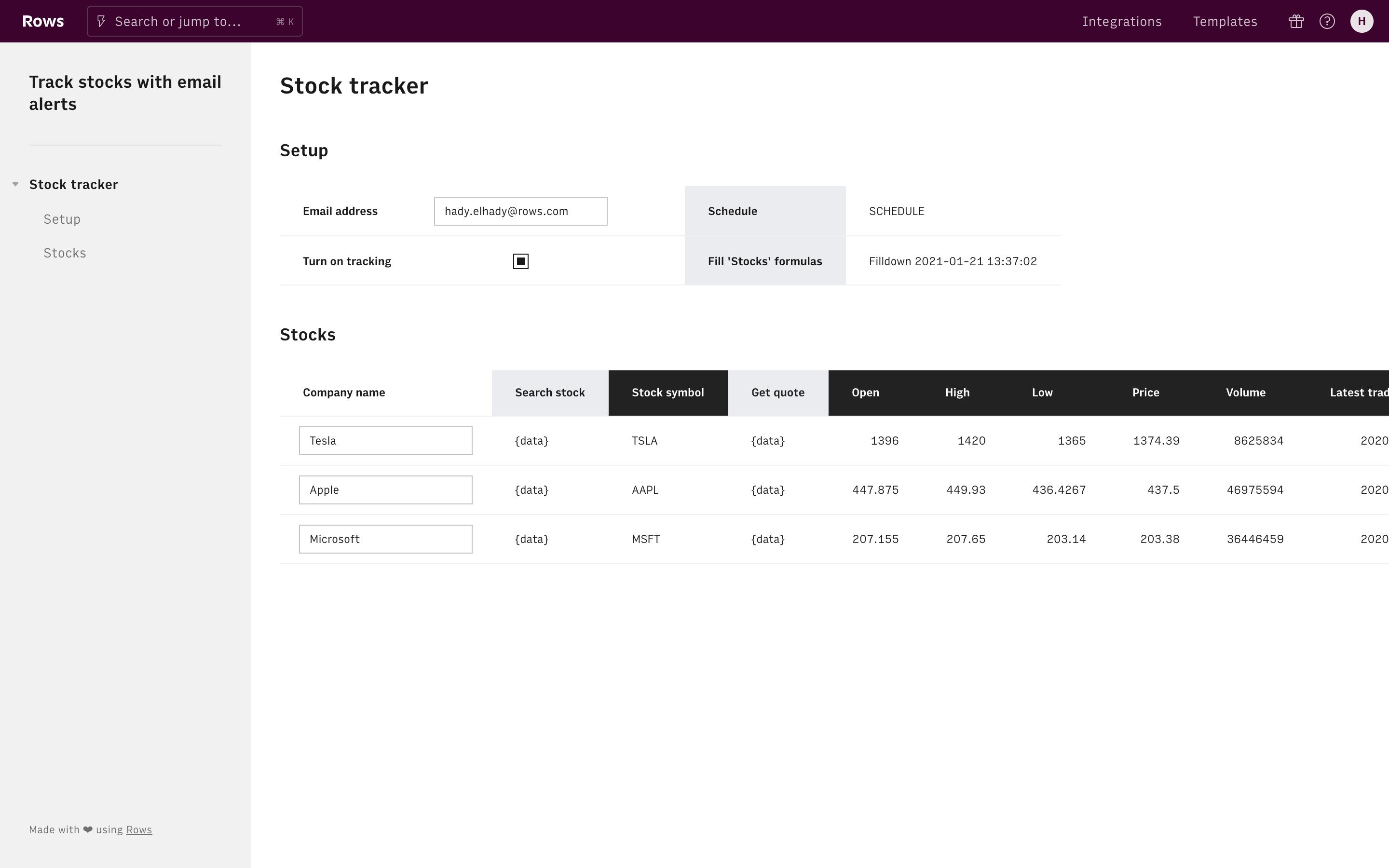This screenshot has height=868, width=1389.
Task: Click the Apple company name field
Action: pos(386,489)
